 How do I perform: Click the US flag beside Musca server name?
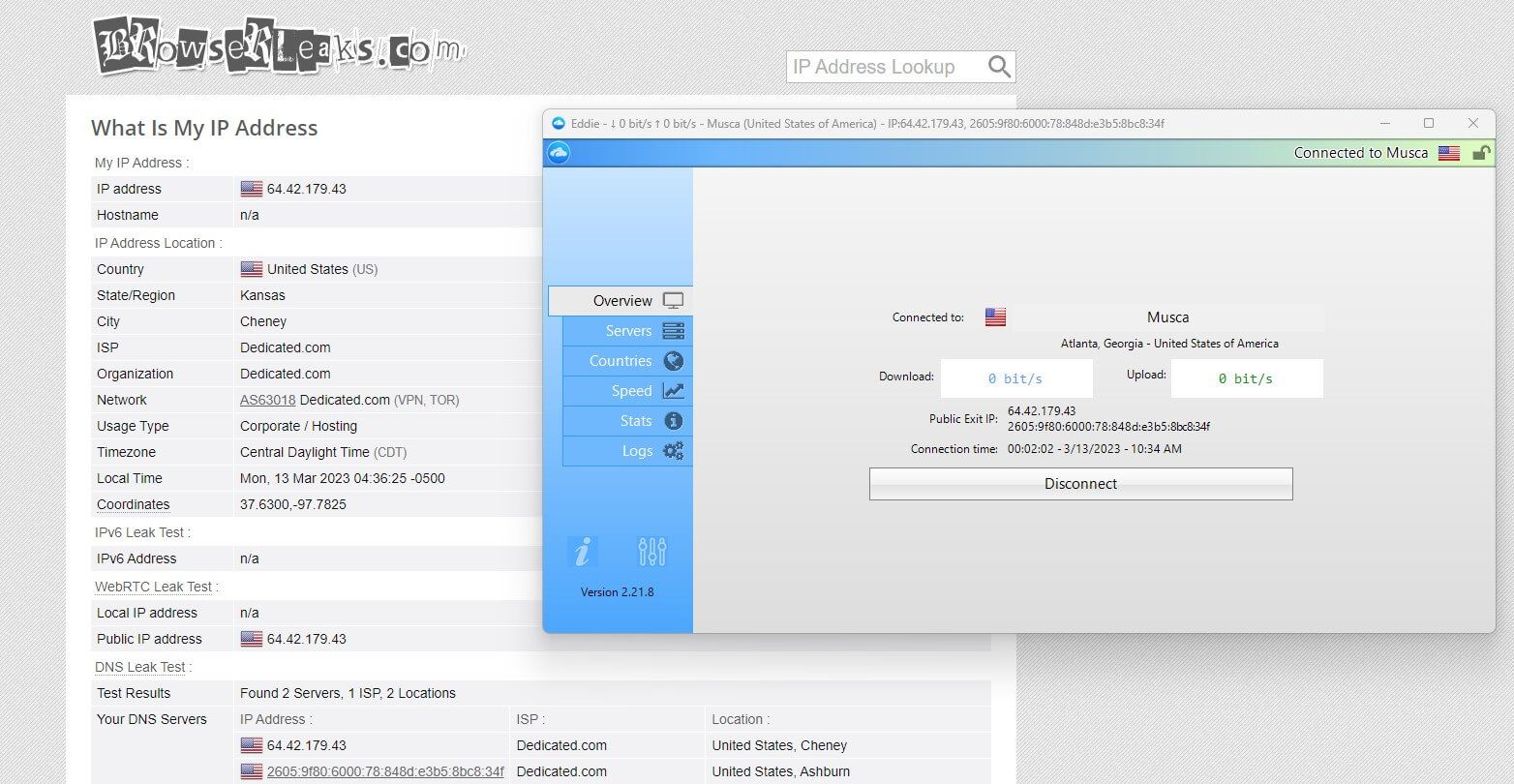[x=995, y=317]
